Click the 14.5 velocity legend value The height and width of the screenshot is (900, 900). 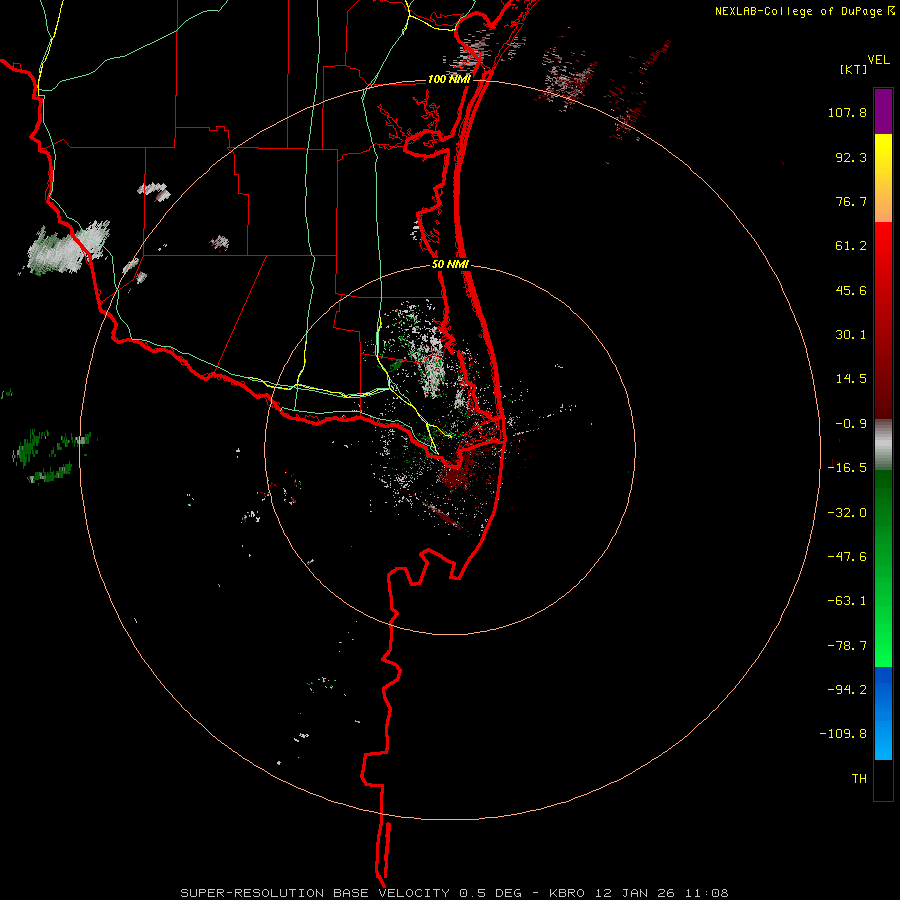click(x=851, y=379)
